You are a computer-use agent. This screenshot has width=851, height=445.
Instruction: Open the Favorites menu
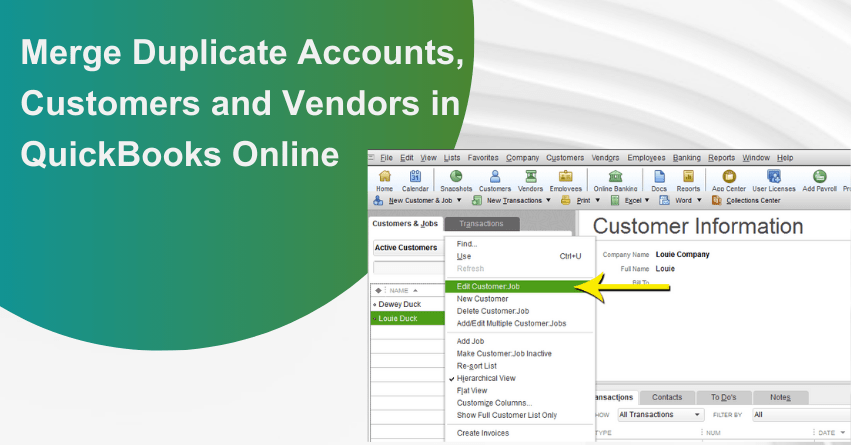click(x=483, y=158)
